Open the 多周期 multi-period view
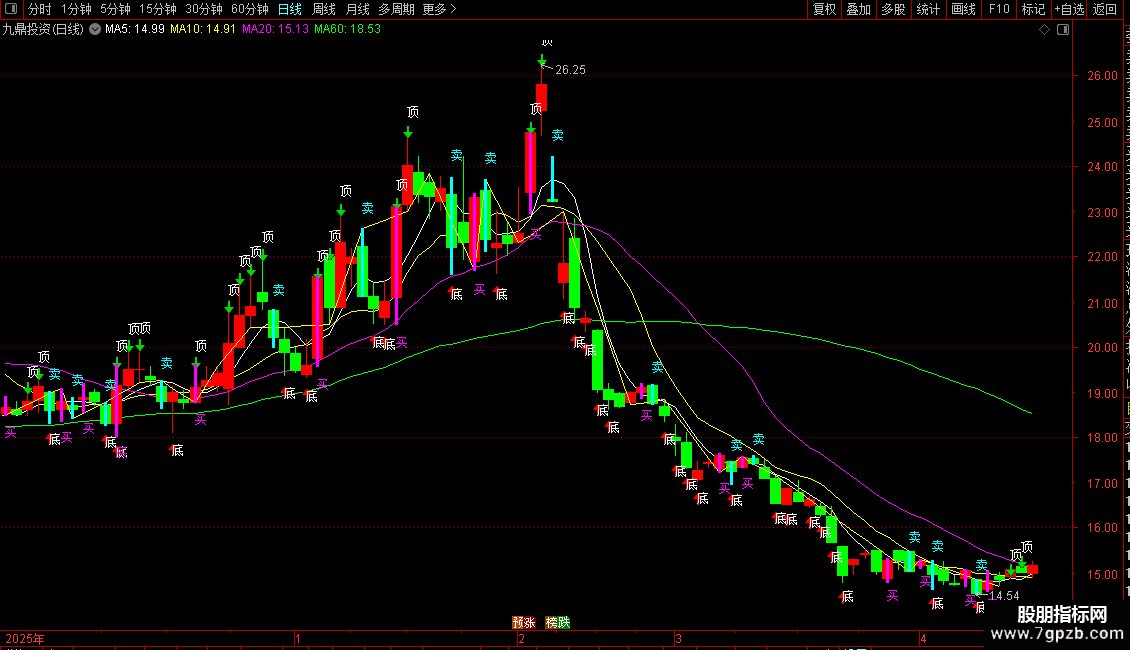Image resolution: width=1130 pixels, height=650 pixels. click(x=396, y=9)
